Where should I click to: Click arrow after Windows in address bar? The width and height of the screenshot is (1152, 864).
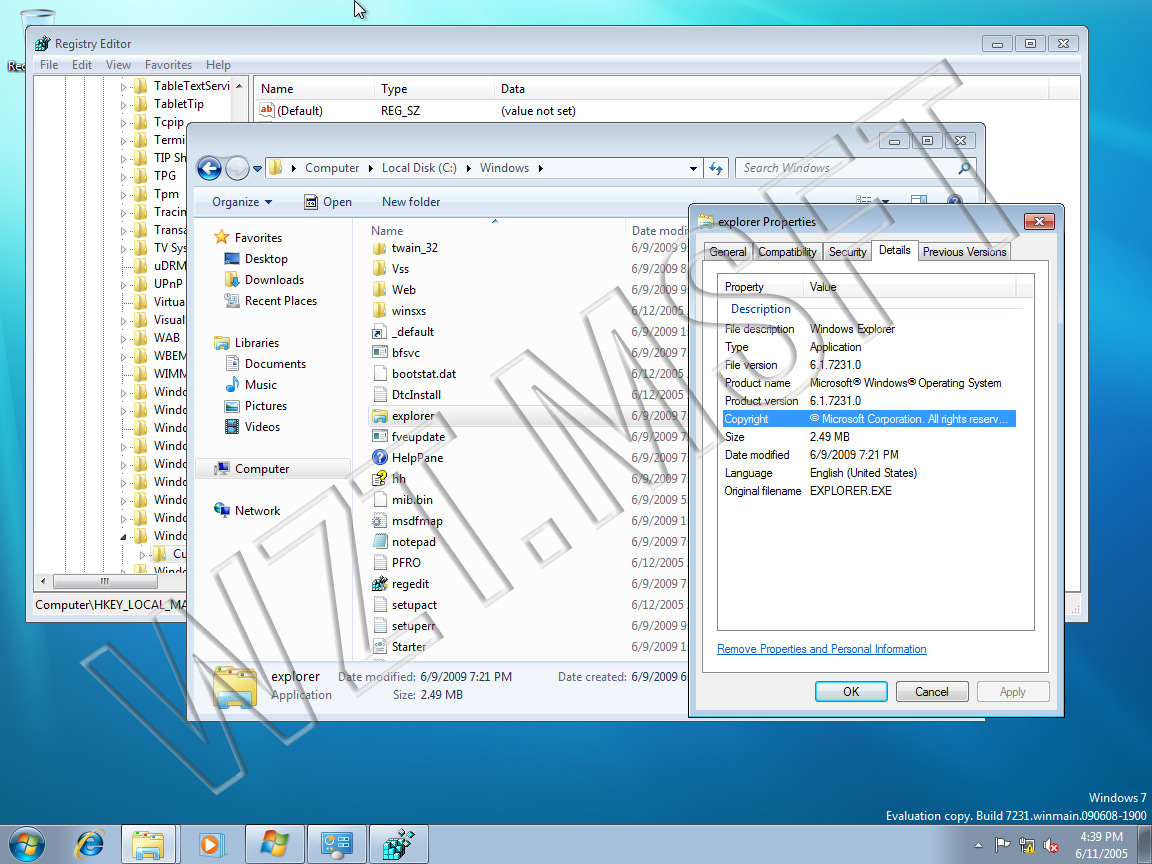(541, 168)
